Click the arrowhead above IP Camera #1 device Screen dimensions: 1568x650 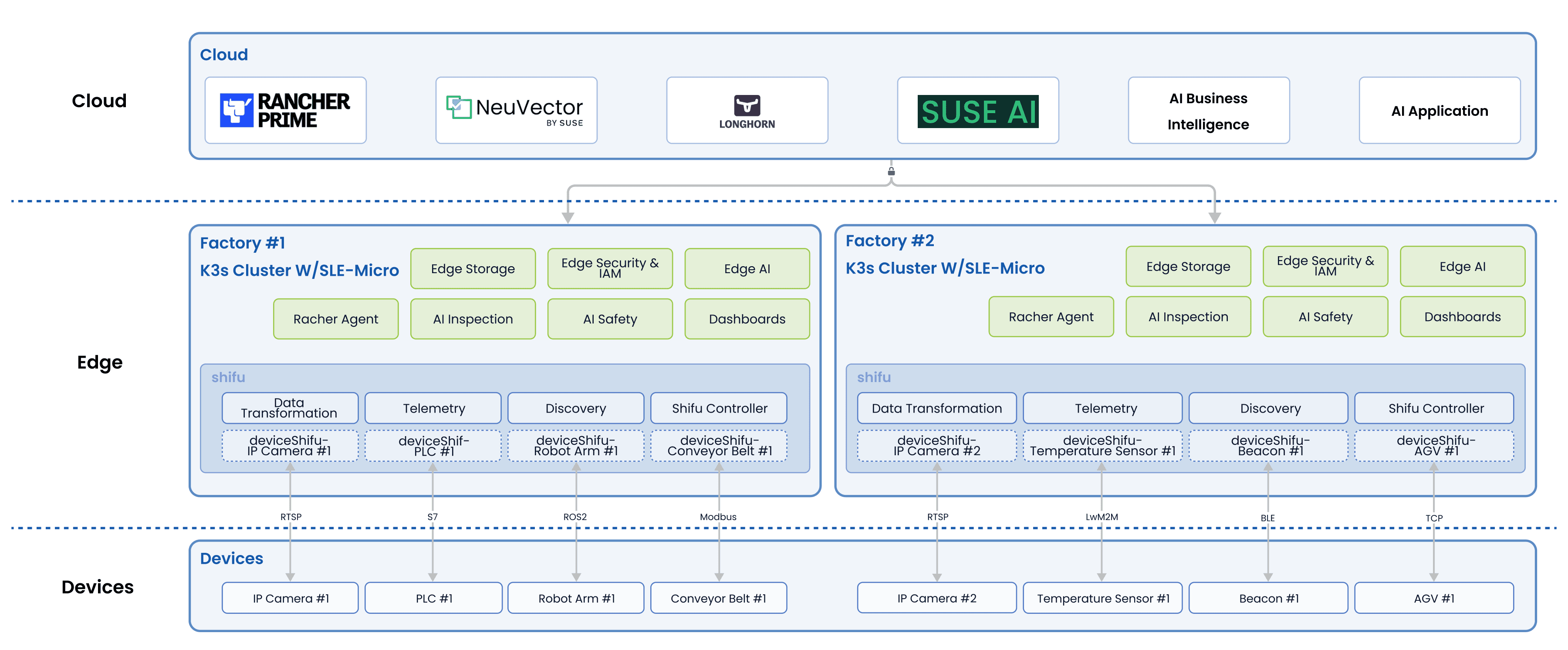point(291,575)
